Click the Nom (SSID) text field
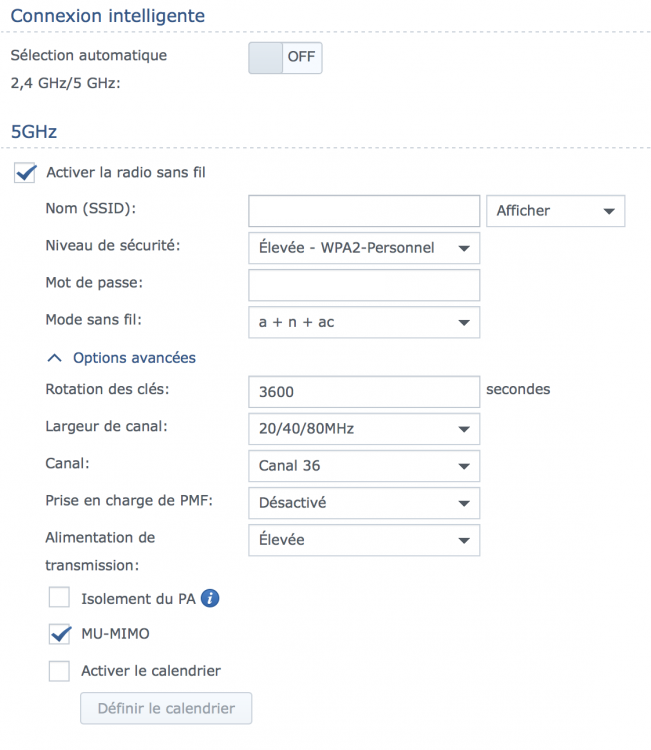Screen dimensions: 651x750 pyautogui.click(x=364, y=211)
